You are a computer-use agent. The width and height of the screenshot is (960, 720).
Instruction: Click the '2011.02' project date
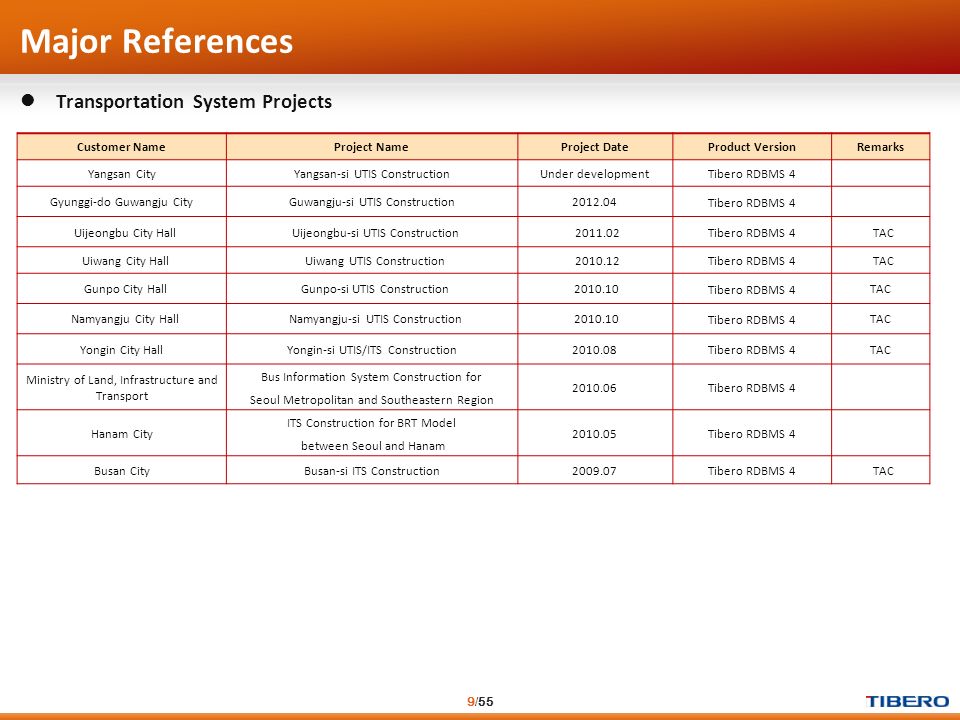597,233
